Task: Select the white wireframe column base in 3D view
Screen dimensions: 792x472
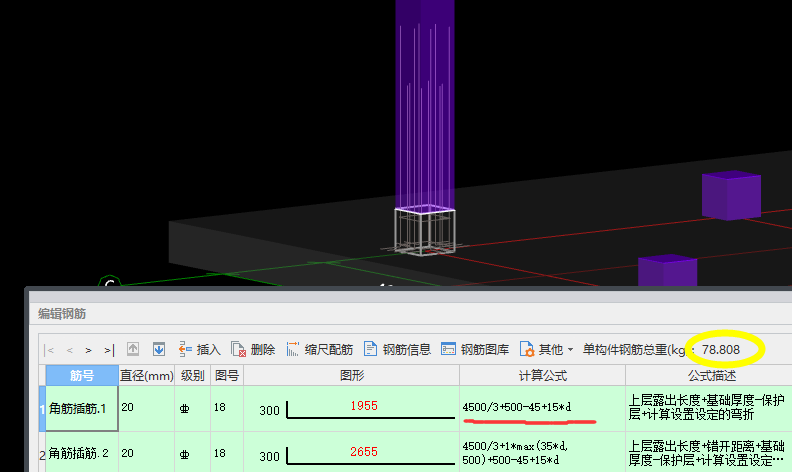Action: 425,231
